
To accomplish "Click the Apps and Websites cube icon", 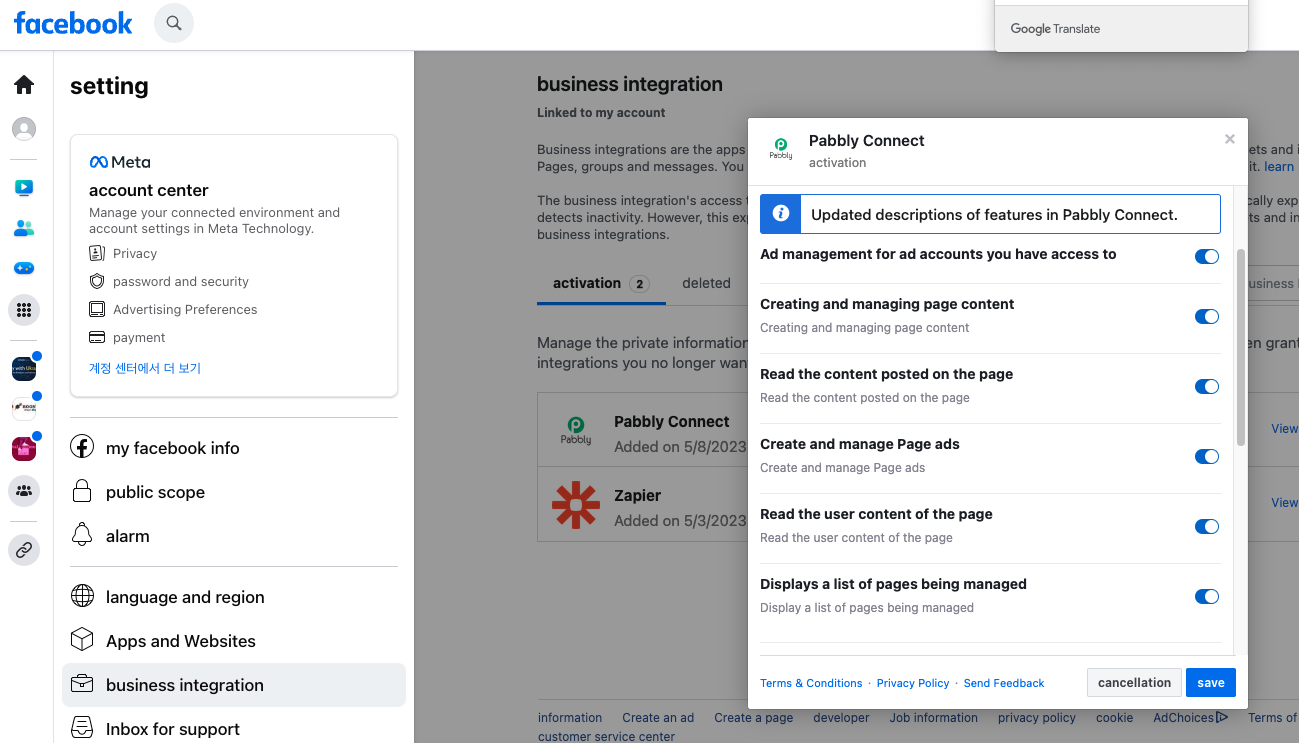I will (82, 640).
